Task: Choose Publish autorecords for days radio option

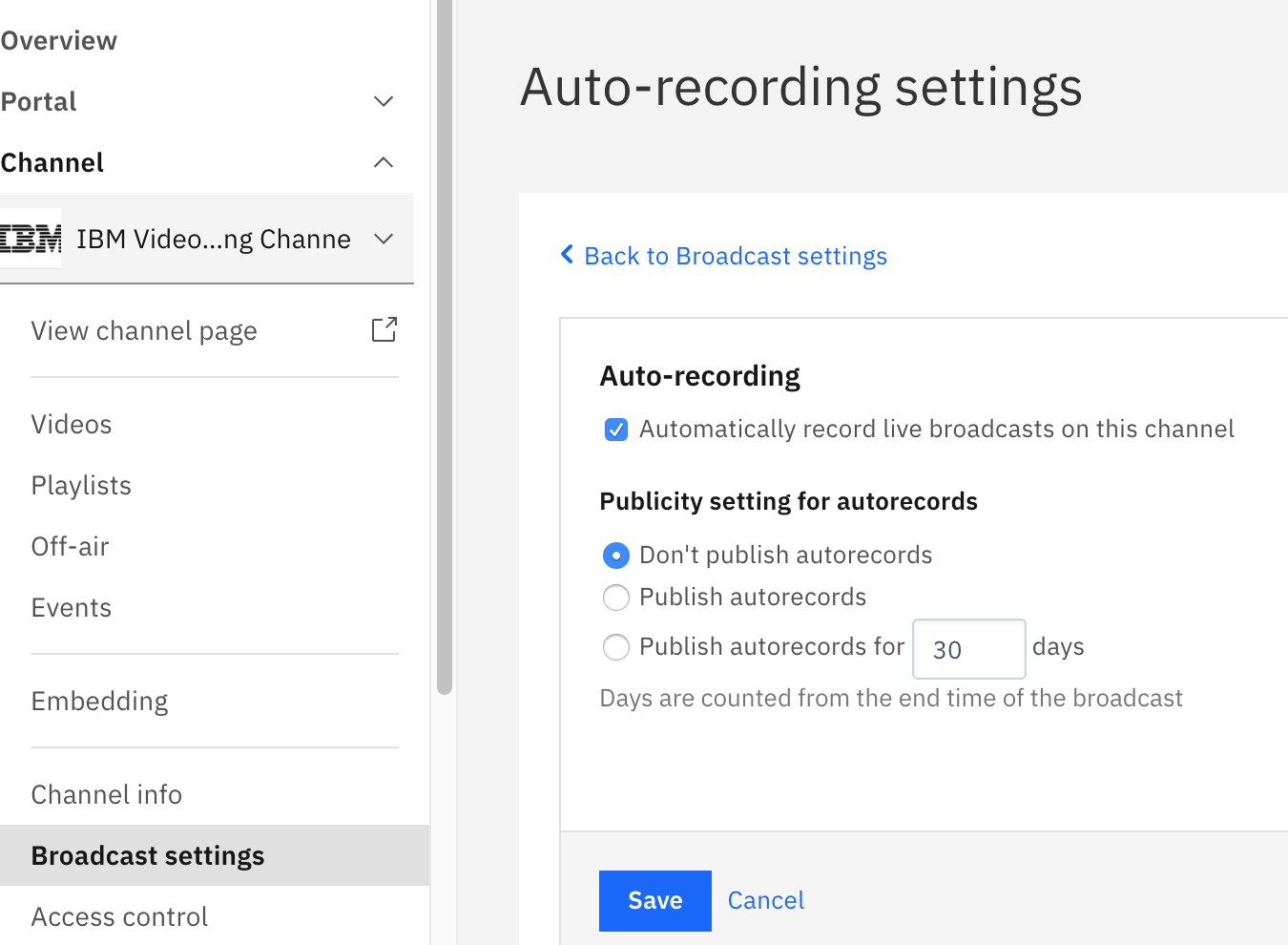Action: point(616,647)
